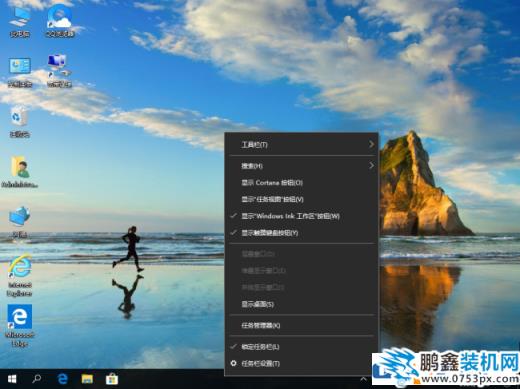Open the This PC desktop icon
The height and width of the screenshot is (389, 520).
point(20,22)
